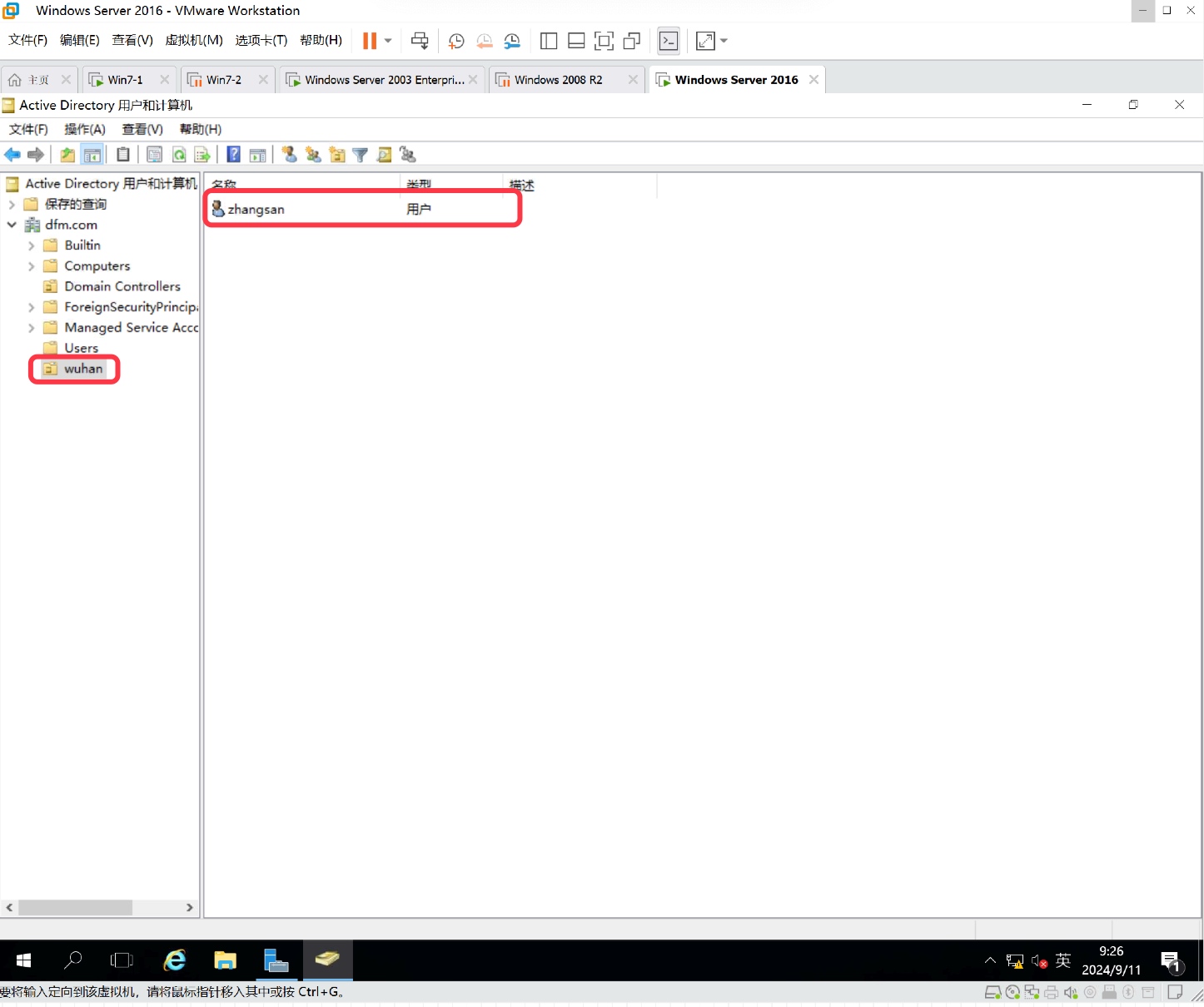Sort list by the 类型 column header
Image resolution: width=1204 pixels, height=1007 pixels.
(x=451, y=185)
